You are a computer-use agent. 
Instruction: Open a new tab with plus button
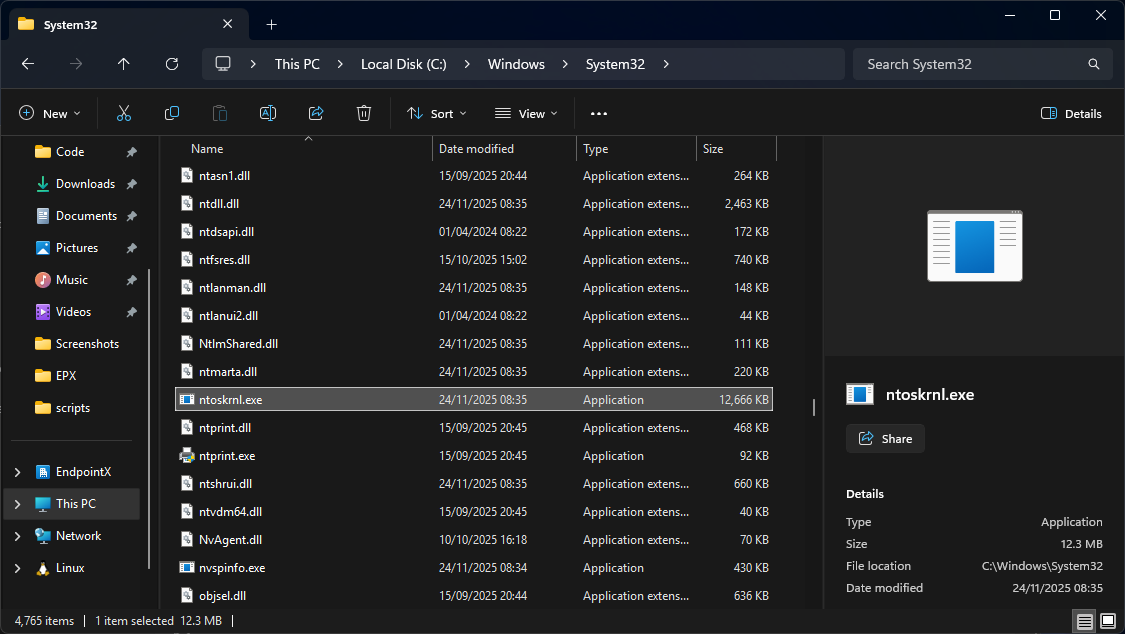(271, 24)
